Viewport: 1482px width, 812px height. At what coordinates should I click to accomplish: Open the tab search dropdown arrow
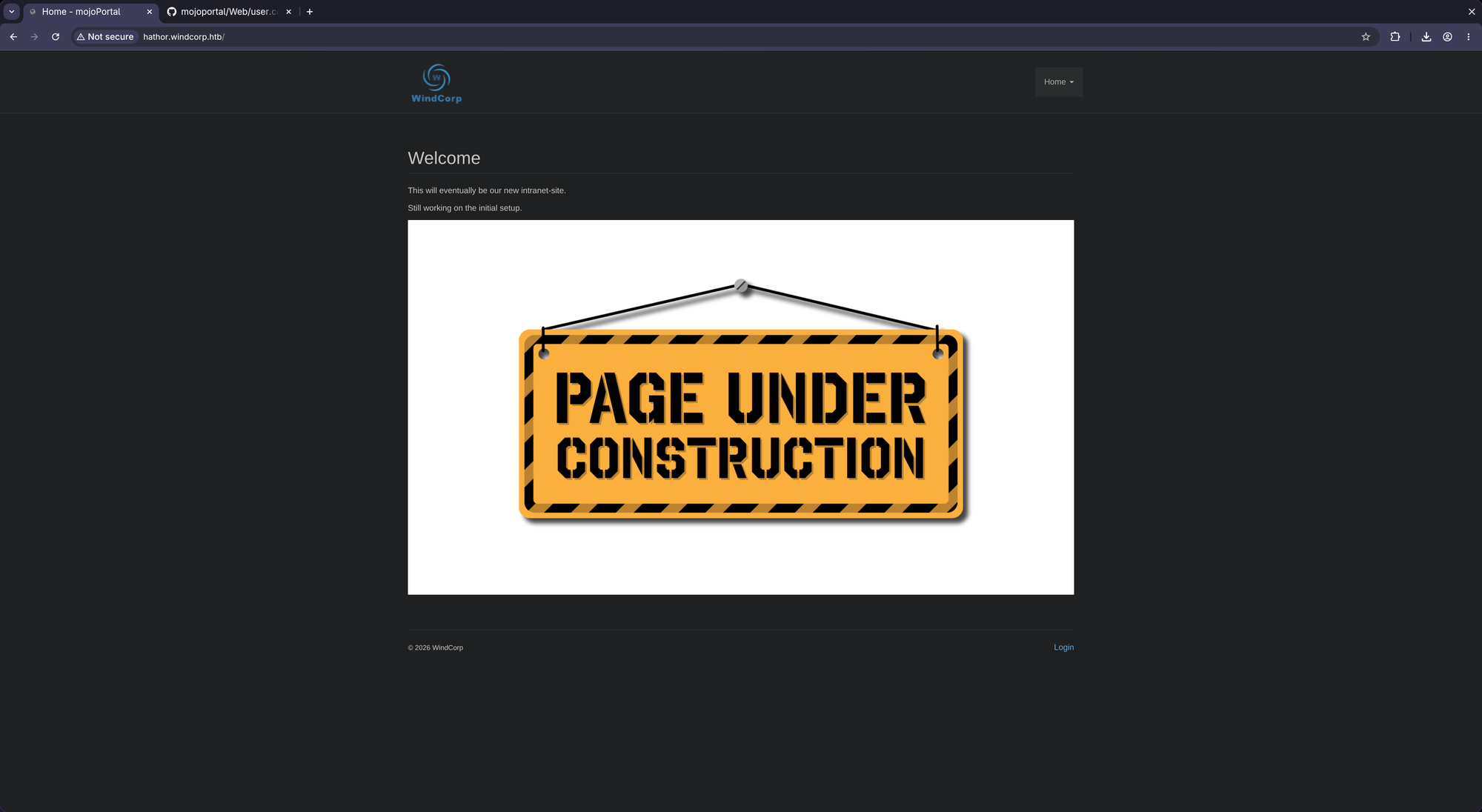tap(12, 12)
